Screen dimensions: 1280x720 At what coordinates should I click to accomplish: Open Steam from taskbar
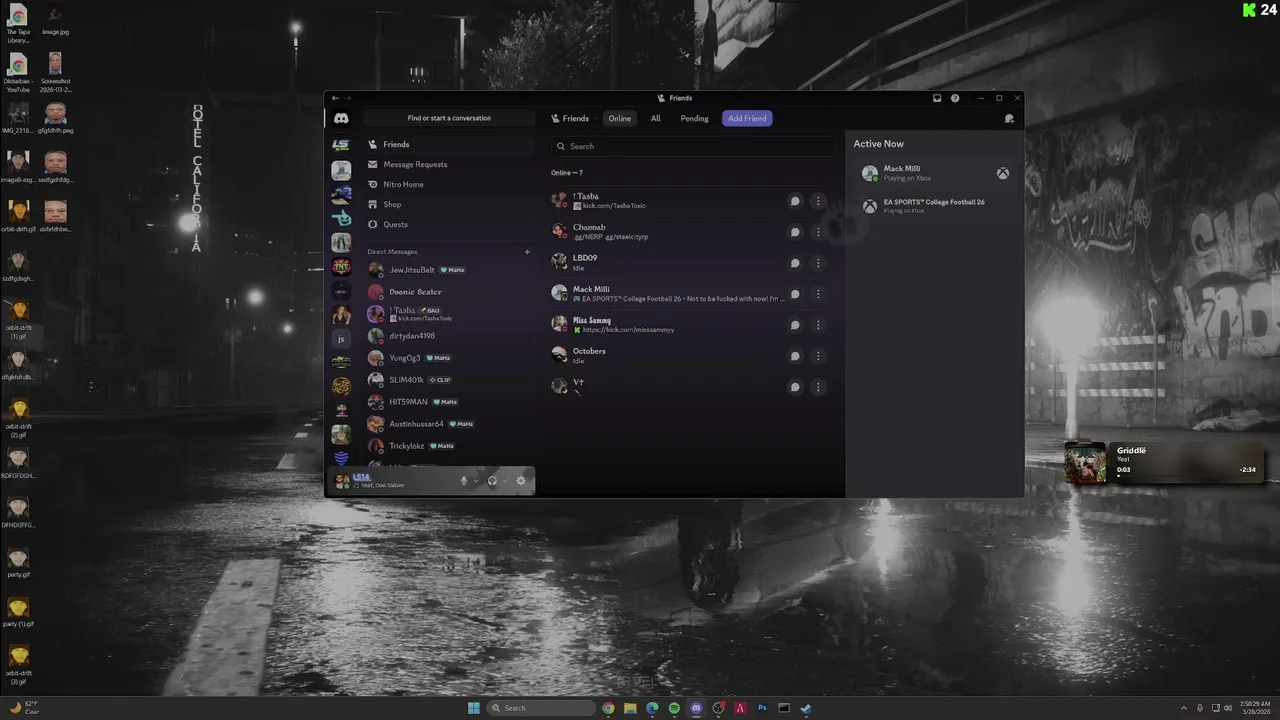(x=806, y=708)
